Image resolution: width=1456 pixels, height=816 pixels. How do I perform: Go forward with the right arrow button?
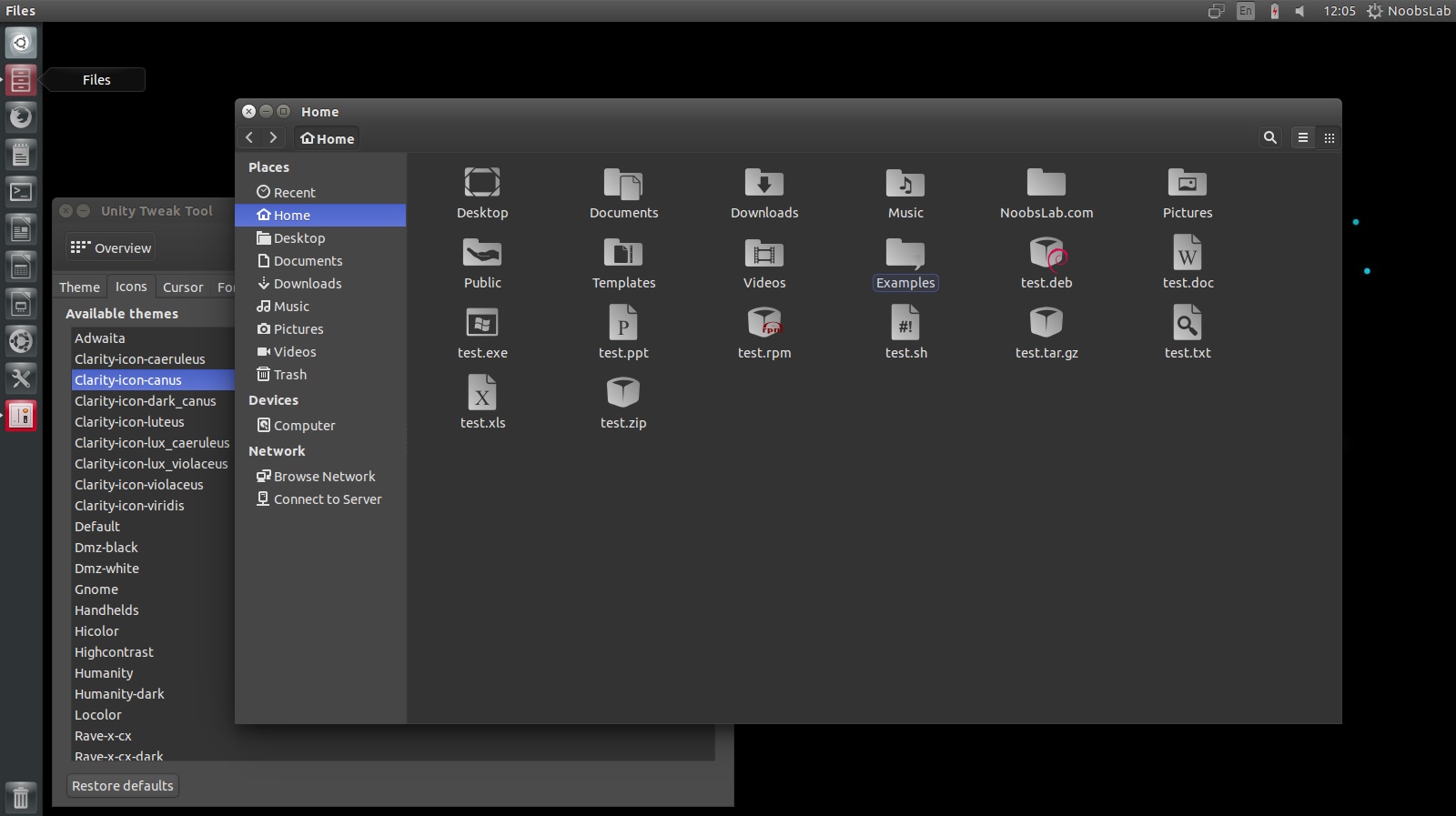tap(273, 137)
